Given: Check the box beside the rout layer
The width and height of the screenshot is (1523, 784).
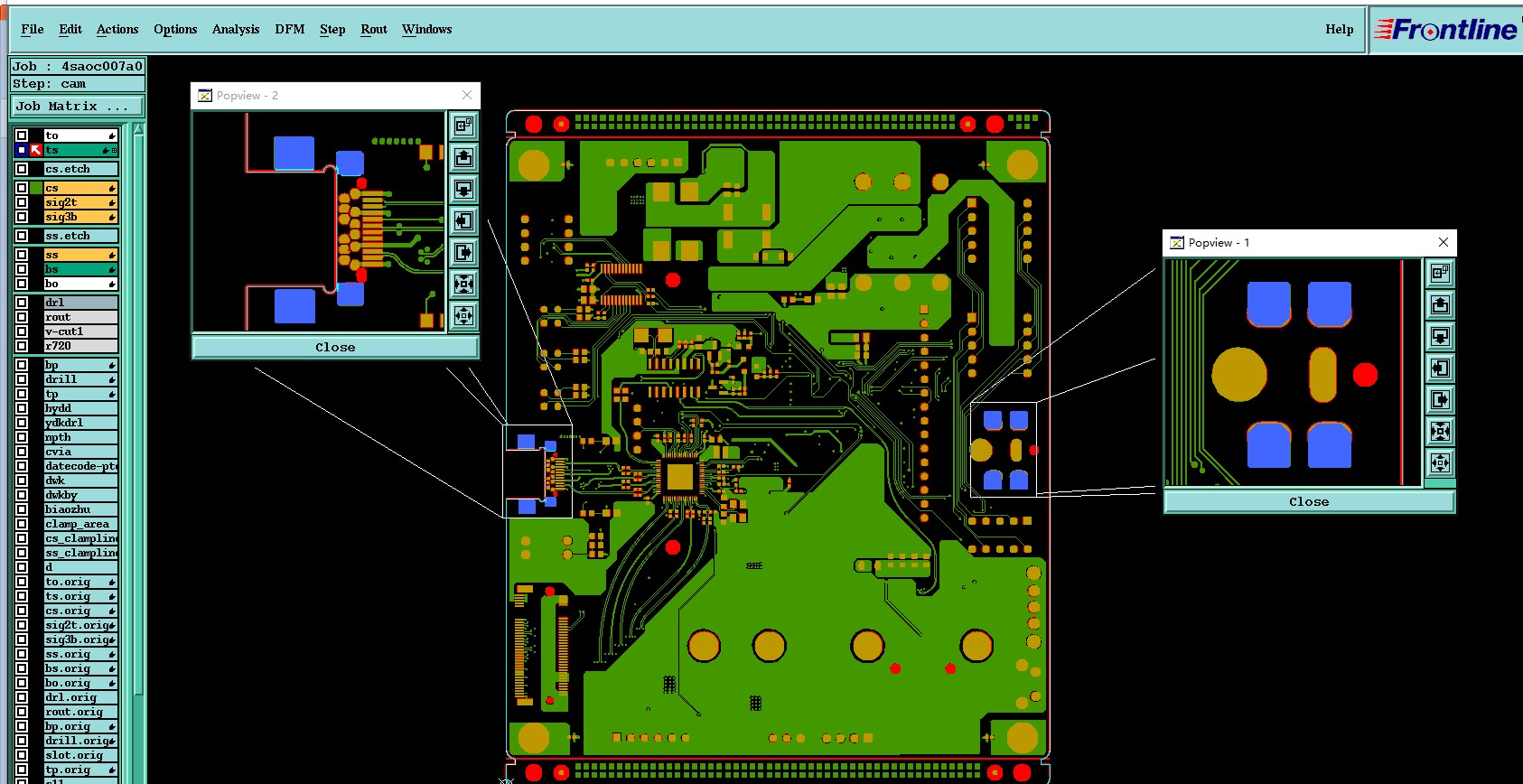Looking at the screenshot, I should [x=22, y=317].
